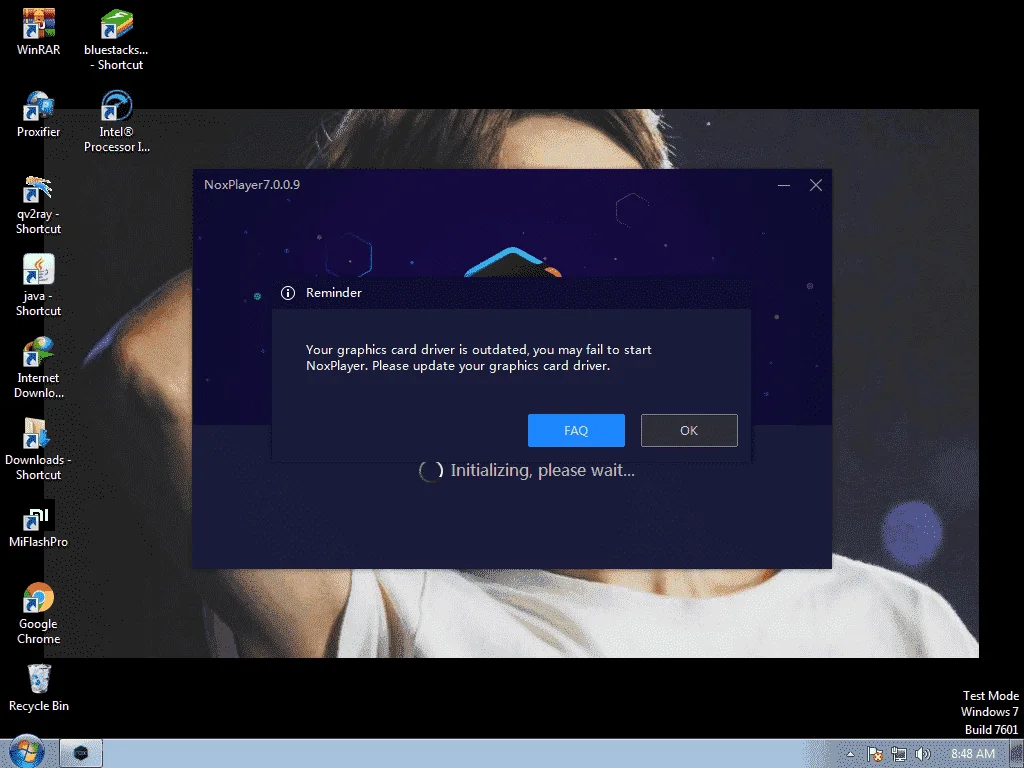The height and width of the screenshot is (768, 1024).
Task: Select the java shortcut icon
Action: click(39, 285)
